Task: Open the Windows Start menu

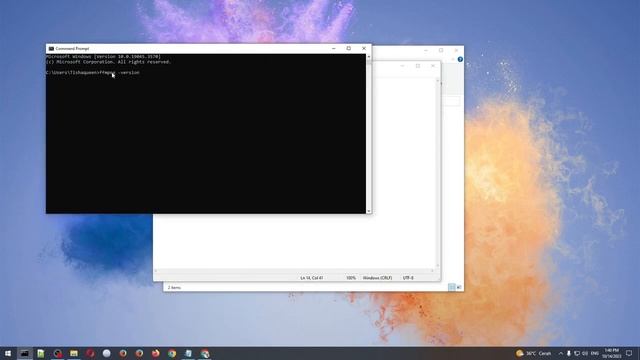Action: pos(8,353)
